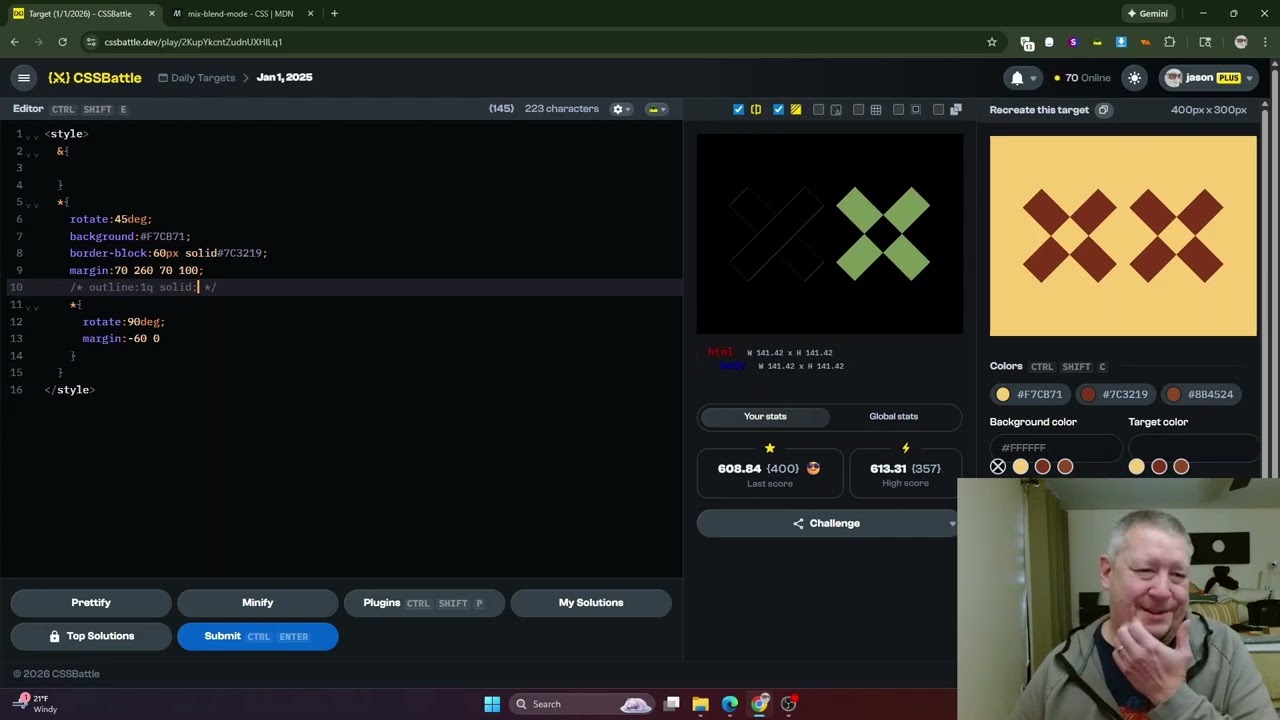Open the hamburger main menu
Viewport: 1280px width, 720px height.
point(24,78)
